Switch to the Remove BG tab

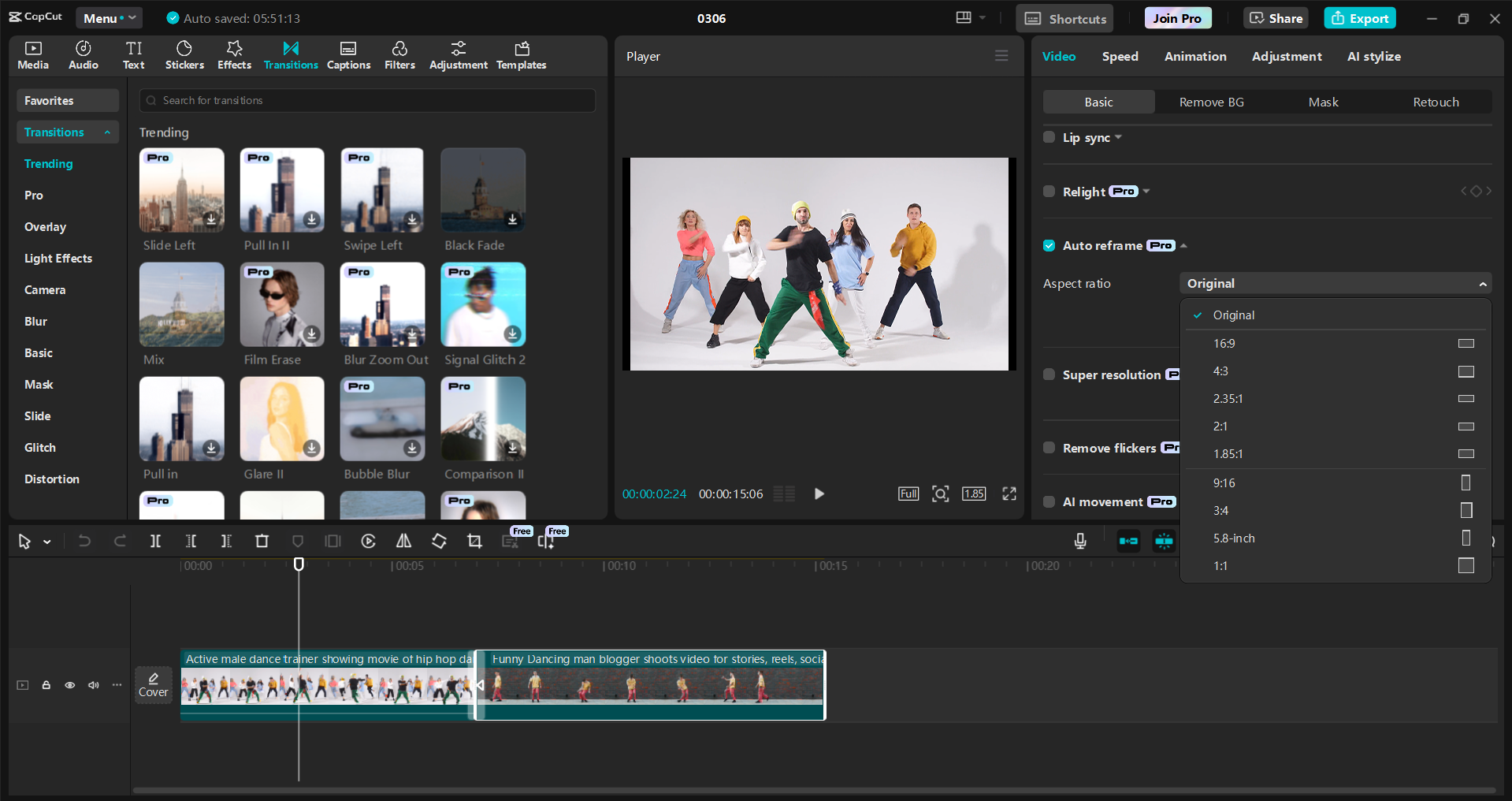1211,102
